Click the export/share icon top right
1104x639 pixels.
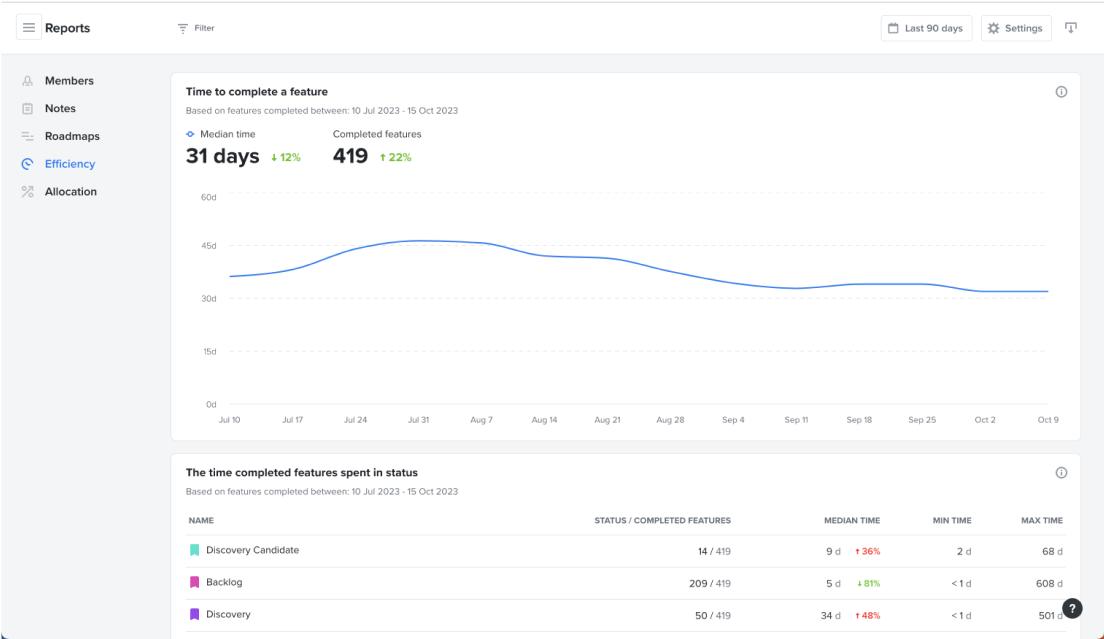[x=1071, y=28]
